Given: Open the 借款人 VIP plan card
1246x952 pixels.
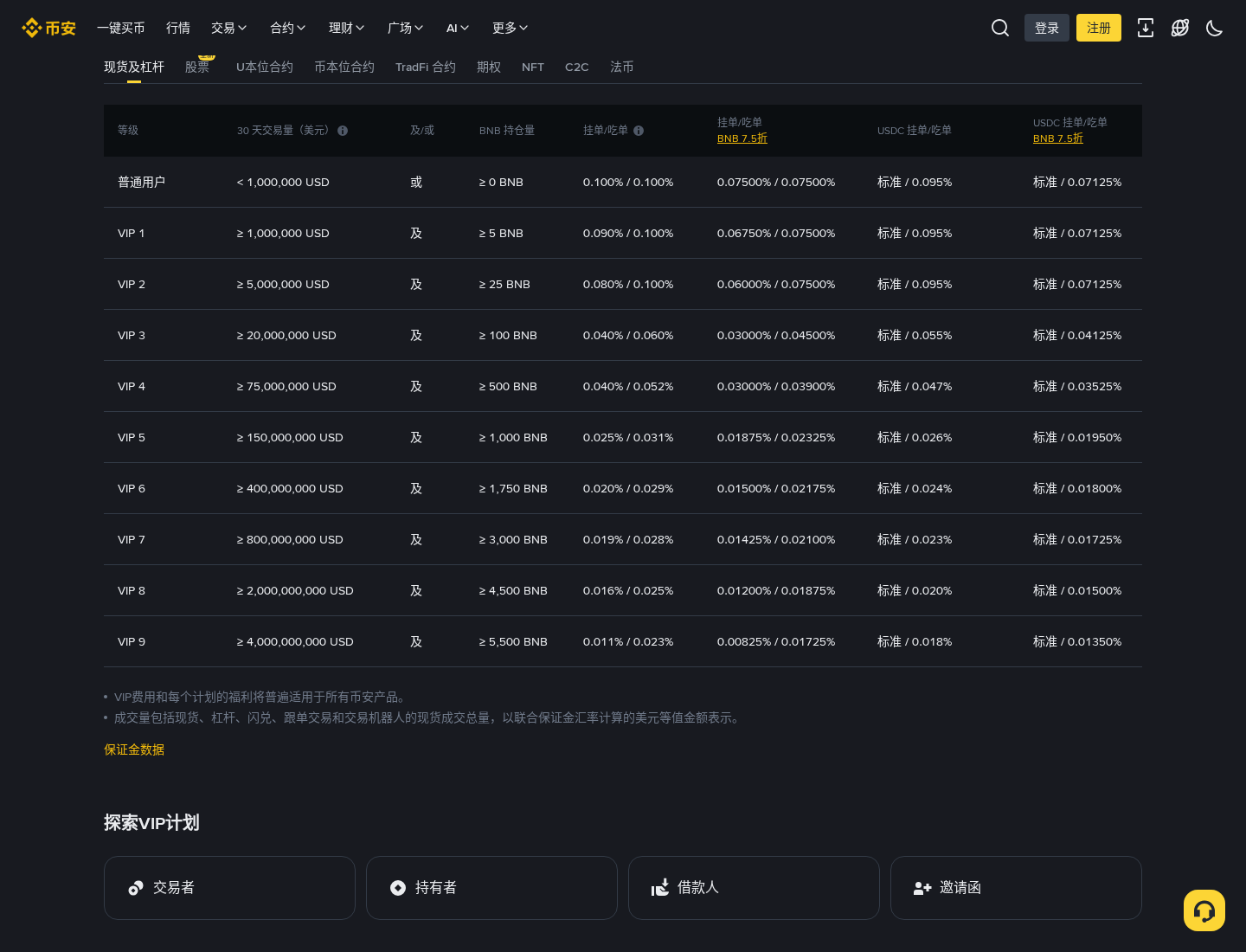Looking at the screenshot, I should tap(754, 888).
